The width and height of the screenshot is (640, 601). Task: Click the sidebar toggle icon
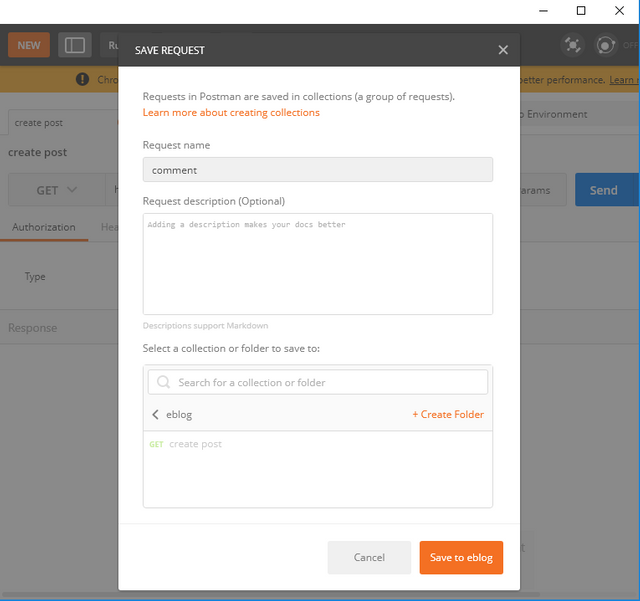(x=75, y=45)
